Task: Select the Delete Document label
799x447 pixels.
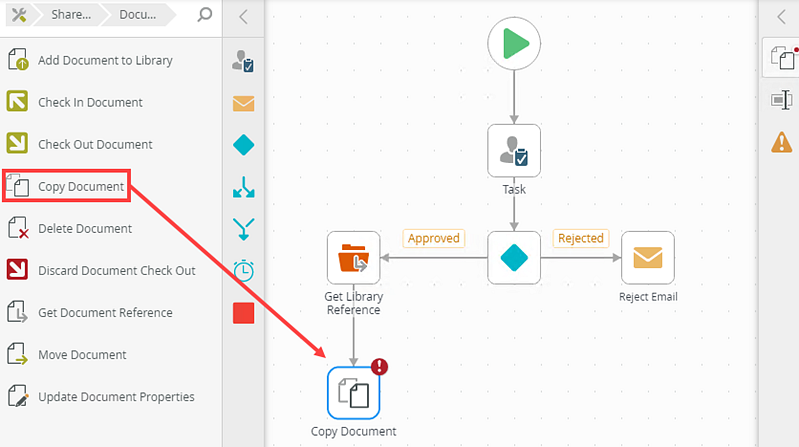Action: 85,229
